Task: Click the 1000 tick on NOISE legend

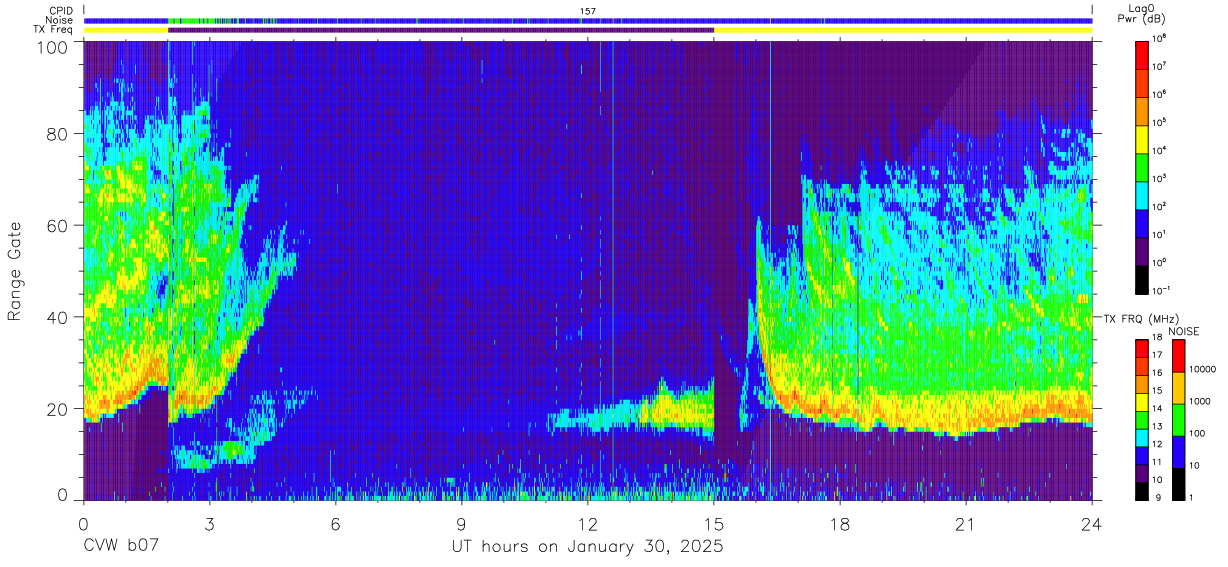Action: 1201,401
